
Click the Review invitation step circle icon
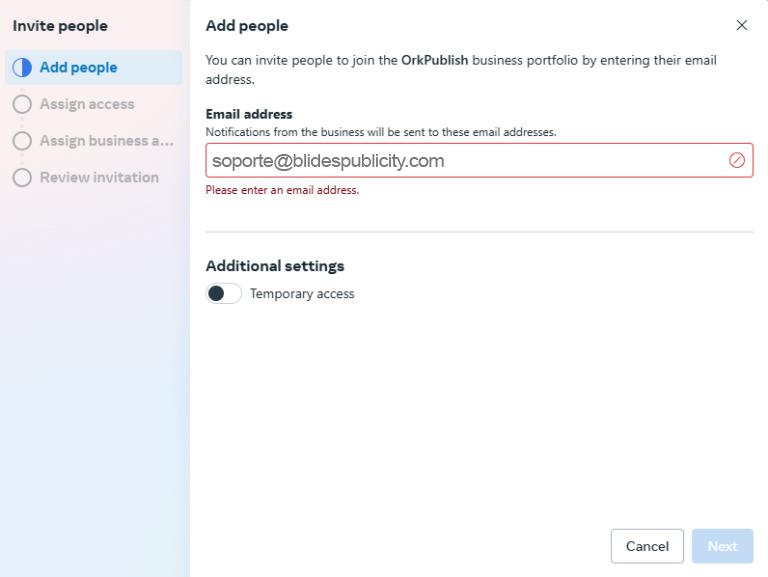tap(22, 178)
